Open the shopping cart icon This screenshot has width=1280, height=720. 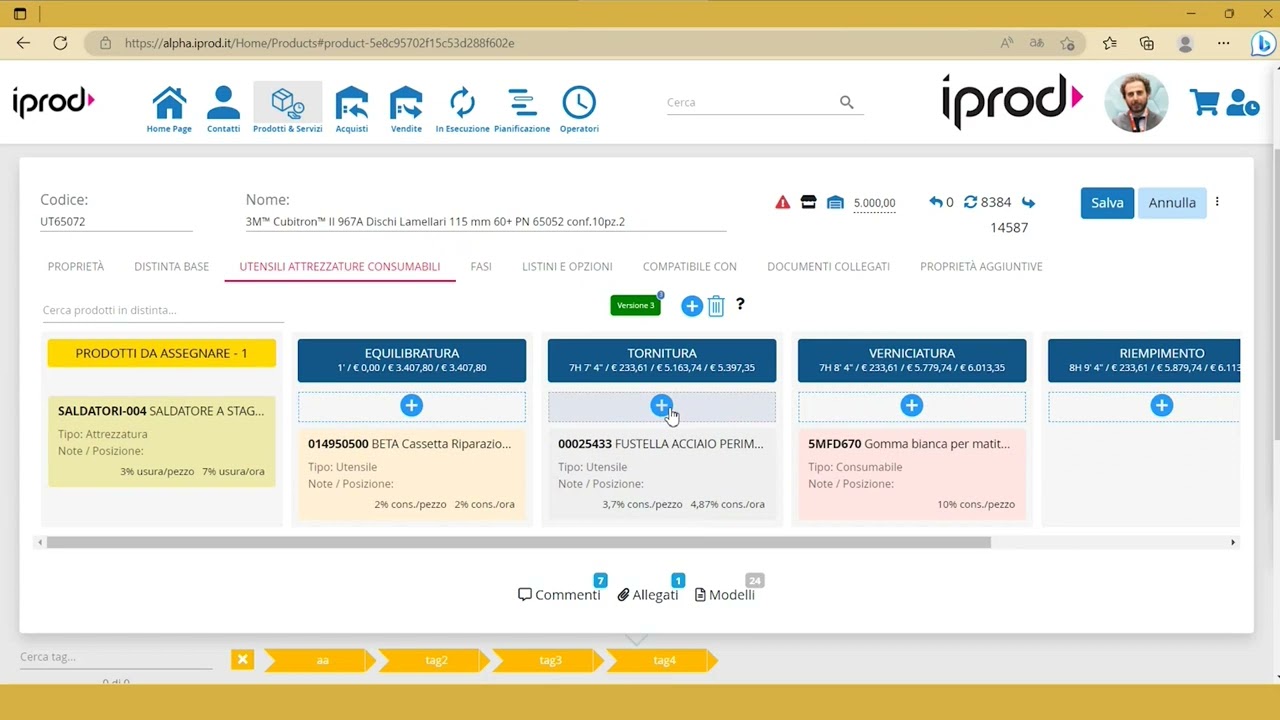click(x=1204, y=102)
